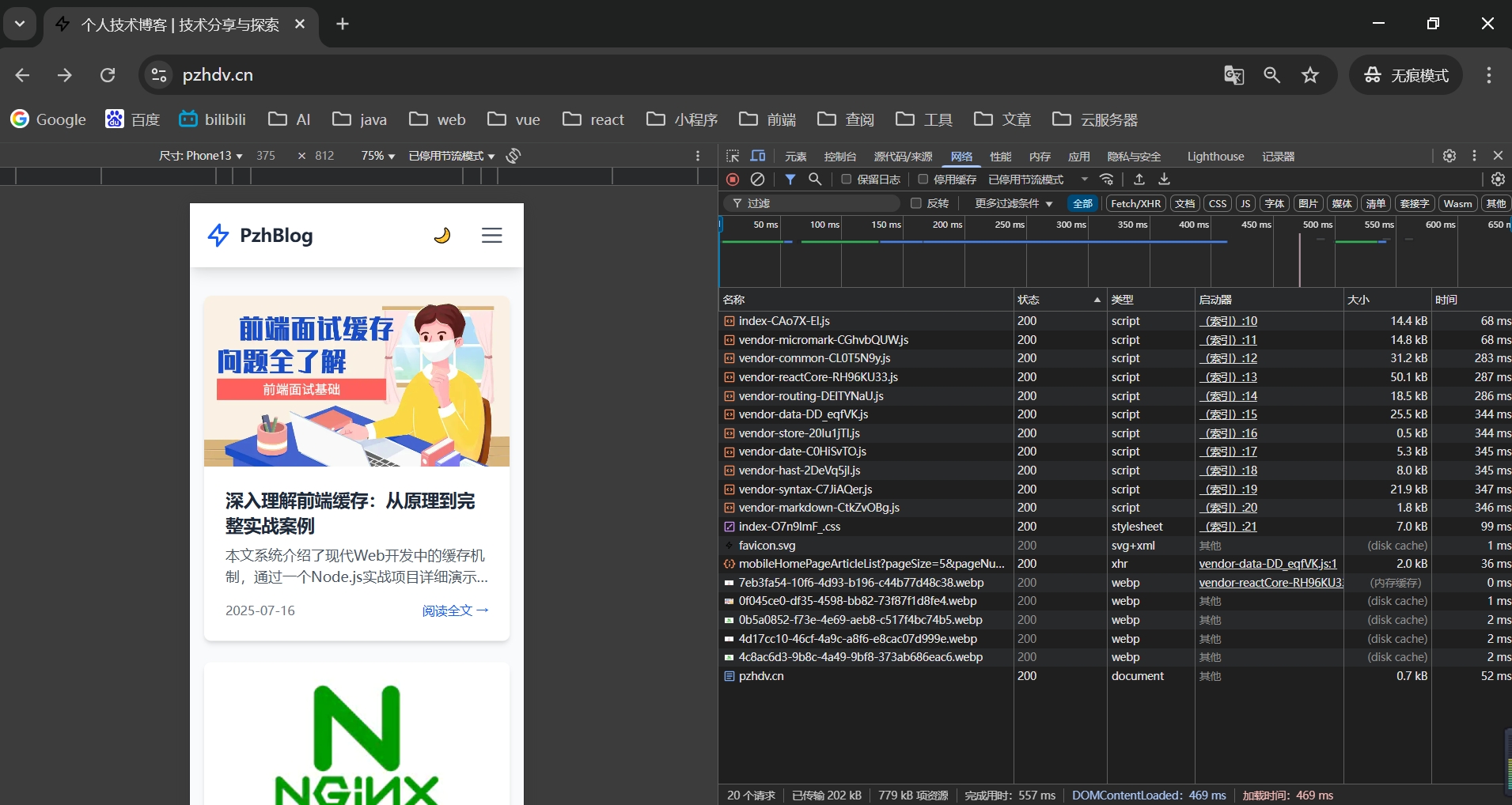Open the 更多过滤条件 dropdown
The image size is (1512, 805).
[x=1013, y=203]
